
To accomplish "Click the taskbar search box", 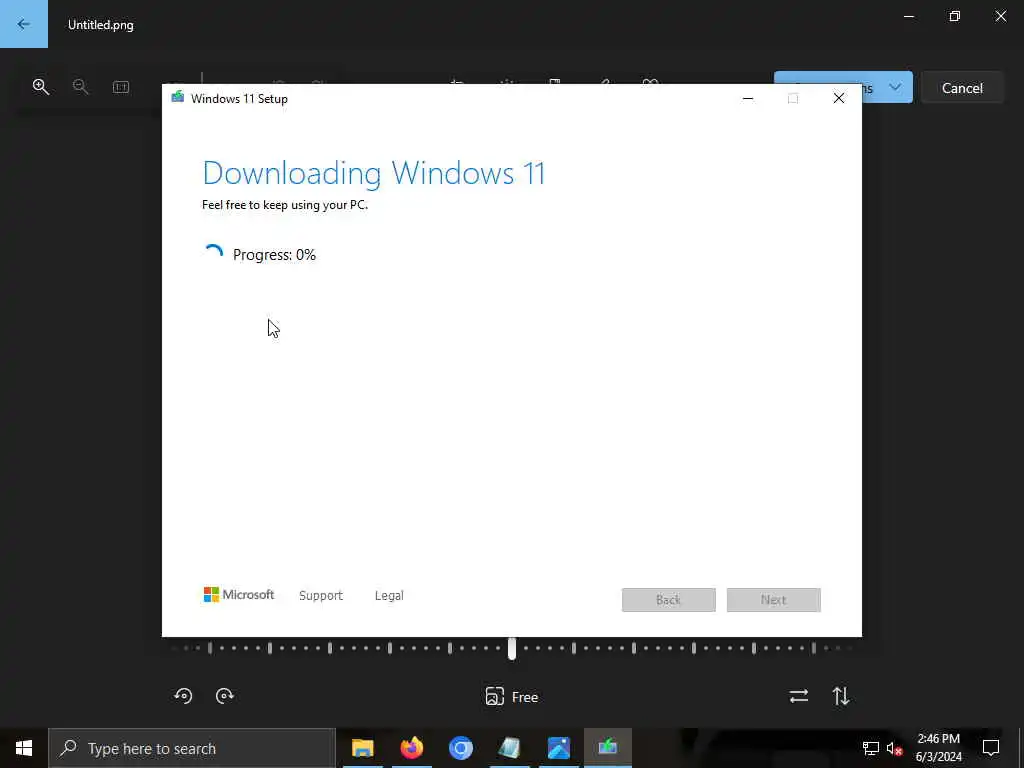I will (193, 748).
